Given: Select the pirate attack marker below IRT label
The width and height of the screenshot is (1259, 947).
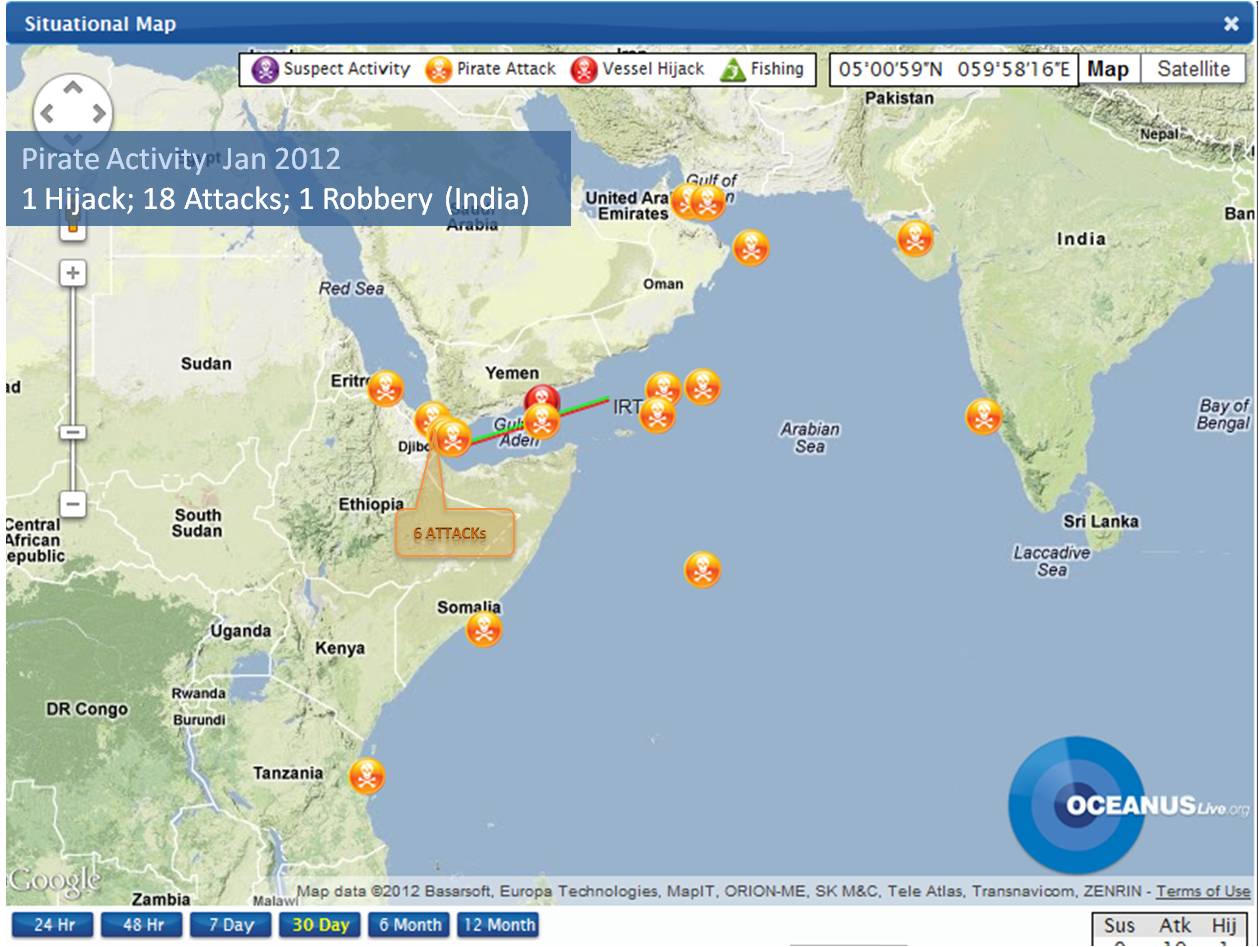Looking at the screenshot, I should click(657, 414).
